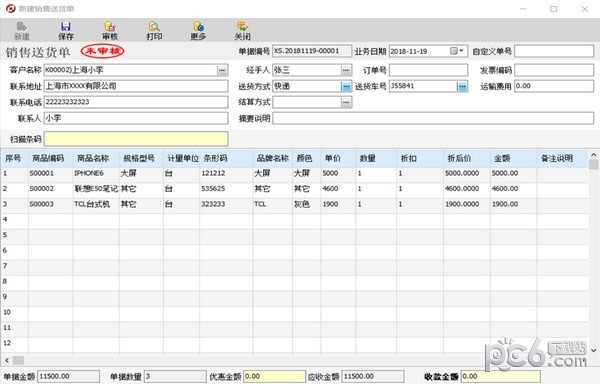Screen dimensions: 600x384
Task: Open the 更多 more toolbar icon
Action: [198, 31]
